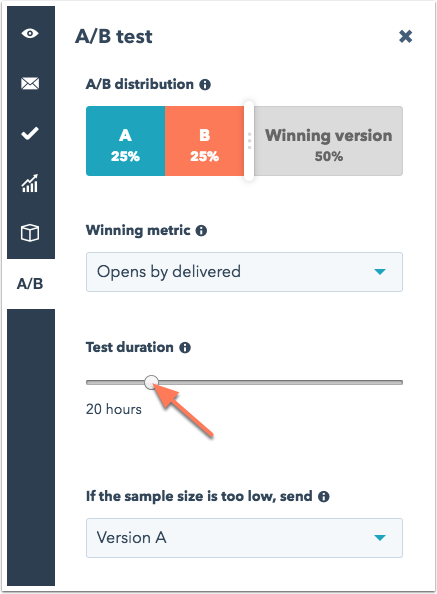
Task: Select the blue A 25% segment
Action: [x=126, y=141]
